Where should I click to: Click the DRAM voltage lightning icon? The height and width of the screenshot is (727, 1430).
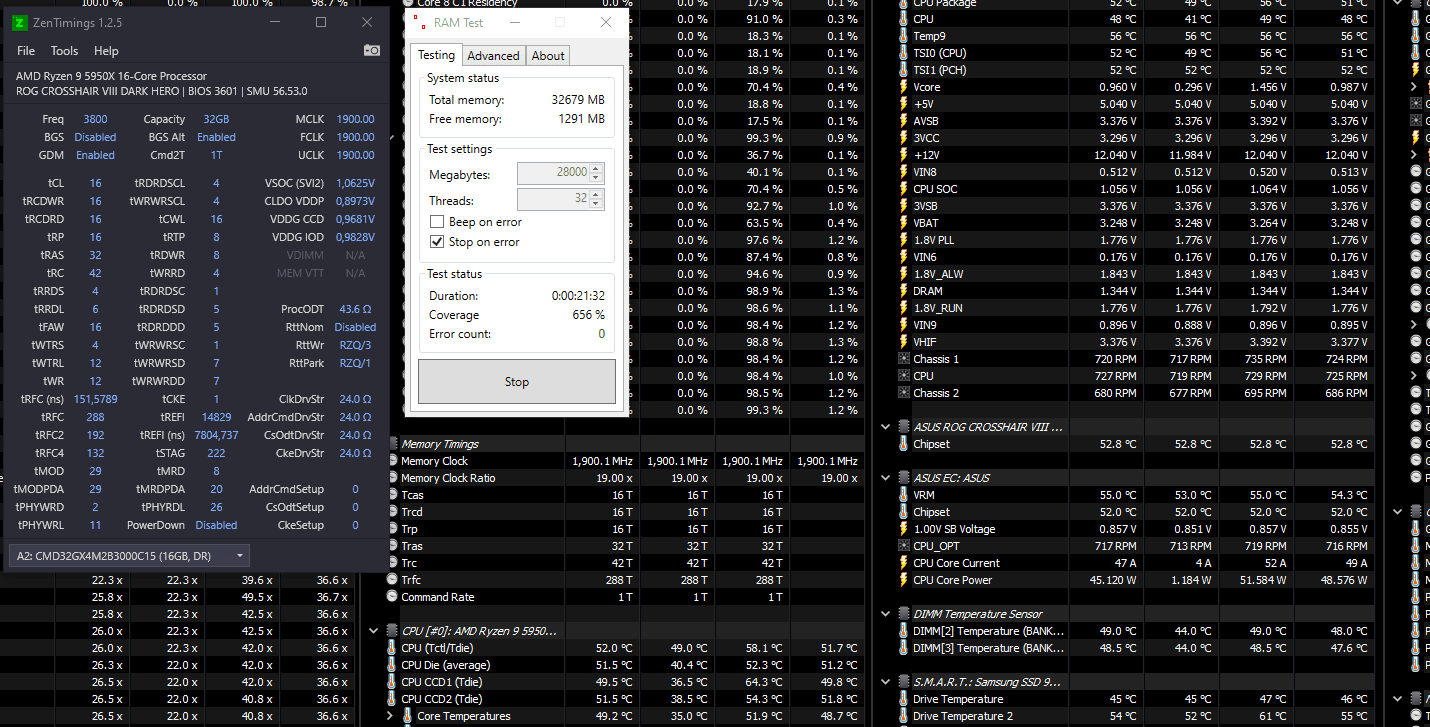[x=904, y=291]
